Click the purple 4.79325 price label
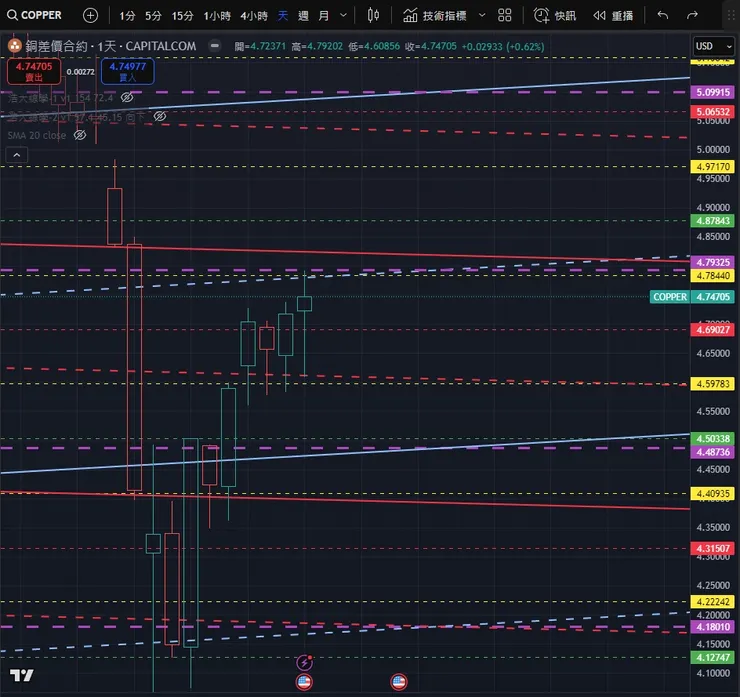740x697 pixels. 713,262
